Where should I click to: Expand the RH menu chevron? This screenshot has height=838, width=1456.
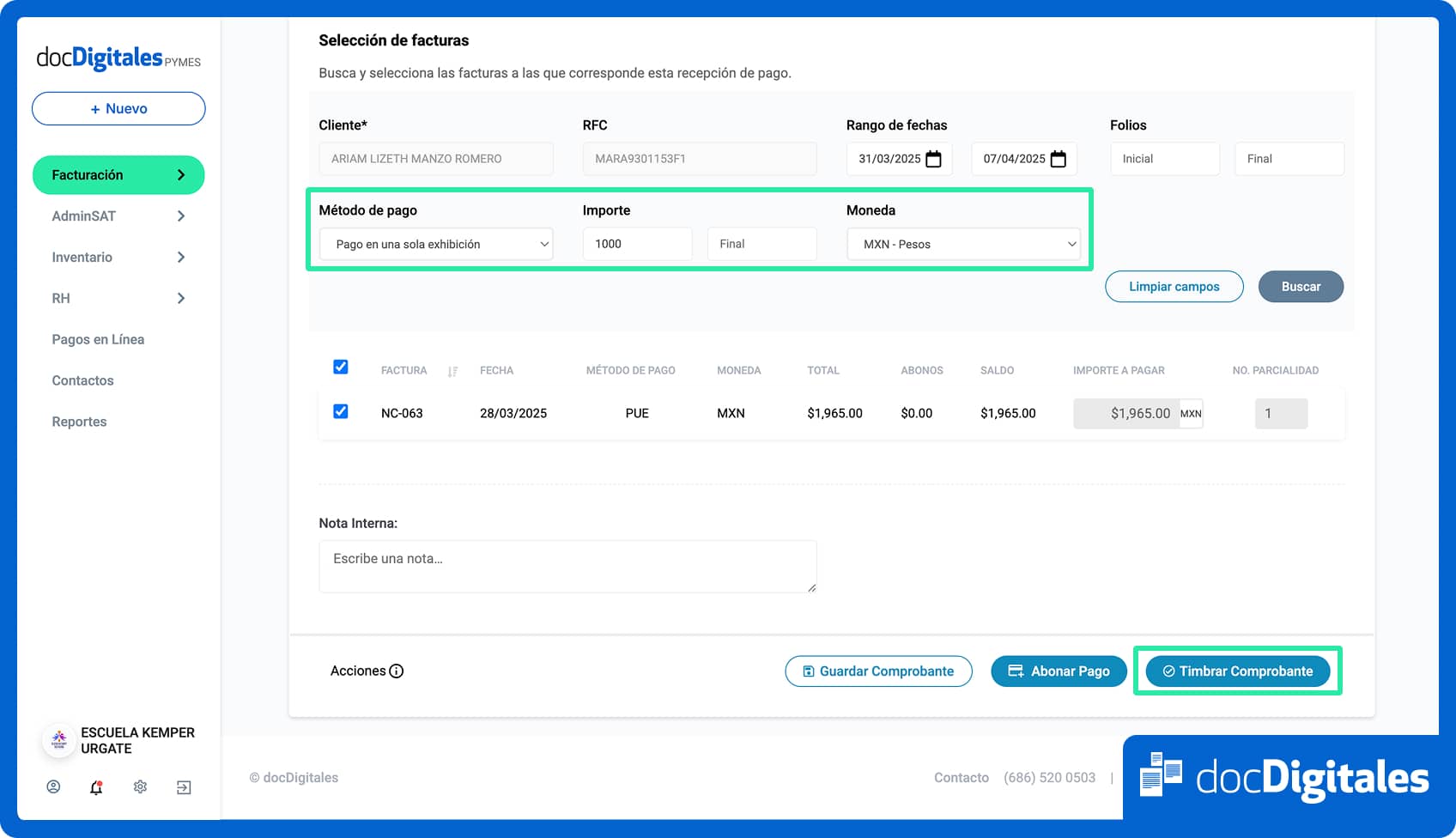point(181,299)
